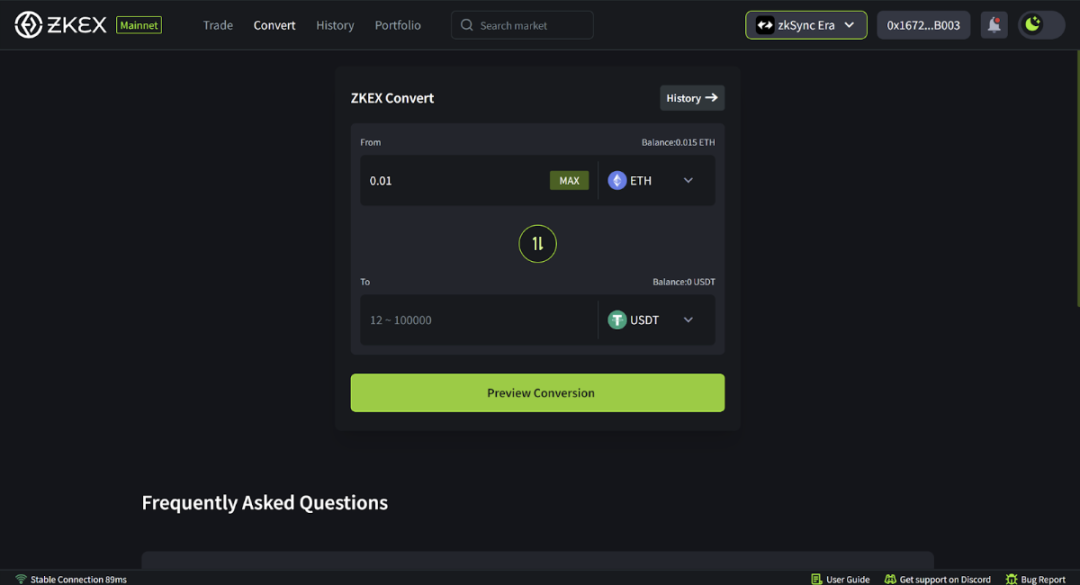1080x585 pixels.
Task: Go to the Portfolio page
Action: (398, 25)
